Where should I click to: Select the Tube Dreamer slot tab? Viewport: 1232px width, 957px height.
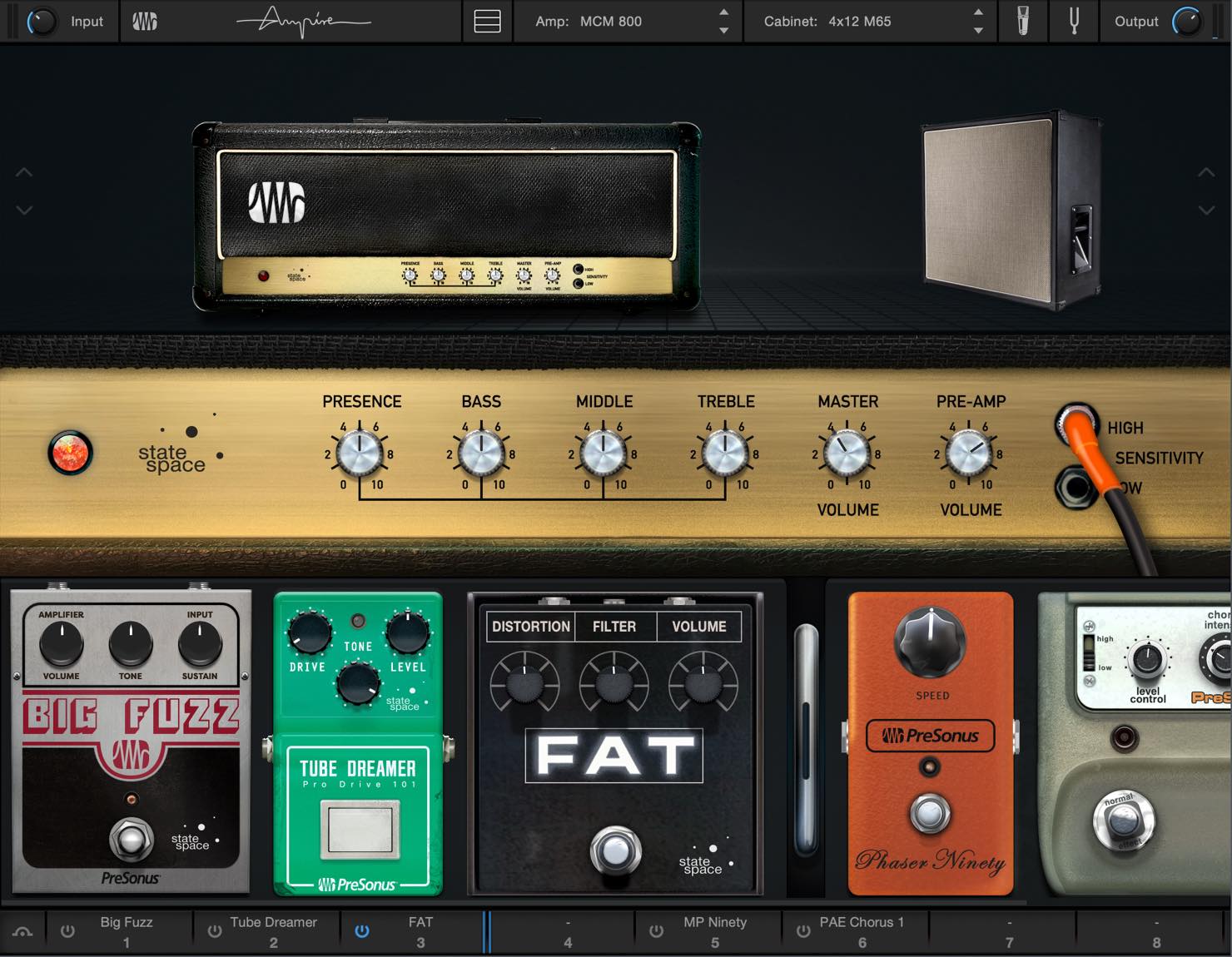click(273, 932)
